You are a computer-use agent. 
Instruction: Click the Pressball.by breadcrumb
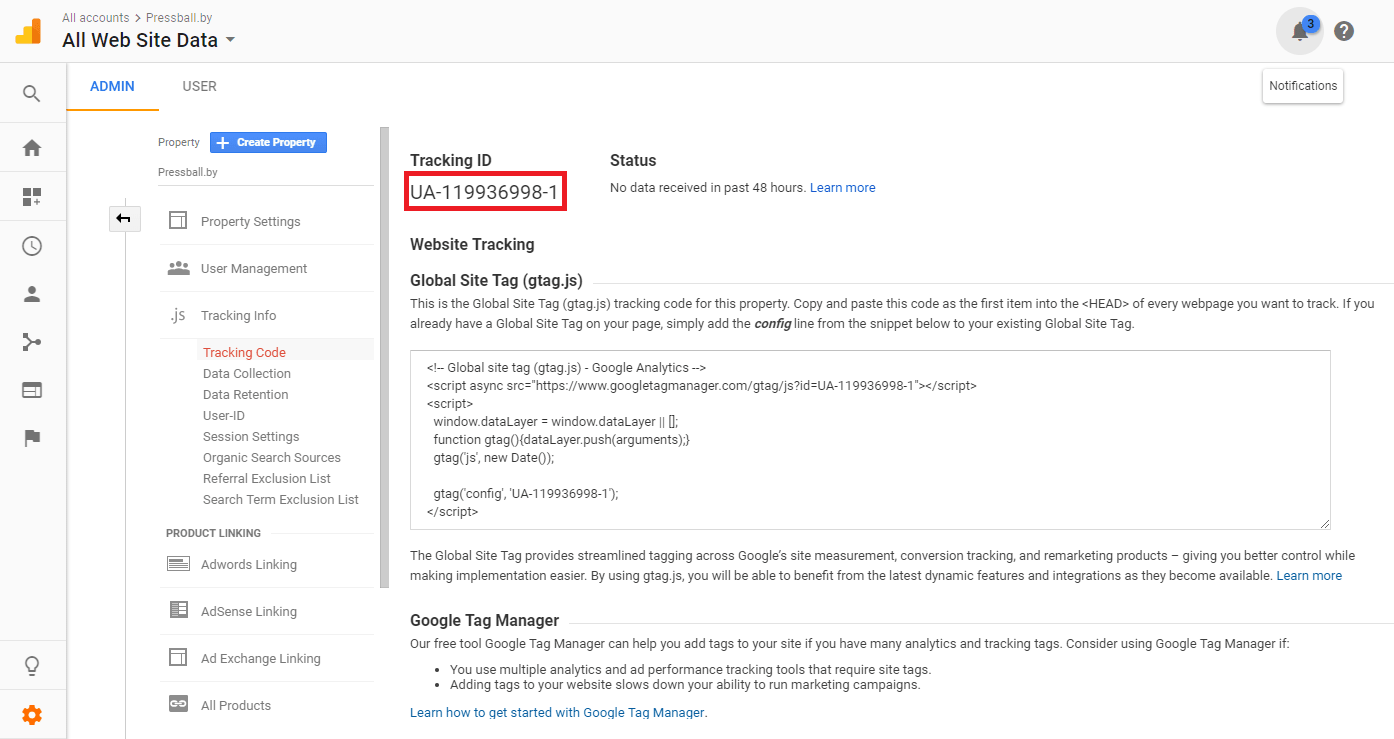pyautogui.click(x=179, y=18)
